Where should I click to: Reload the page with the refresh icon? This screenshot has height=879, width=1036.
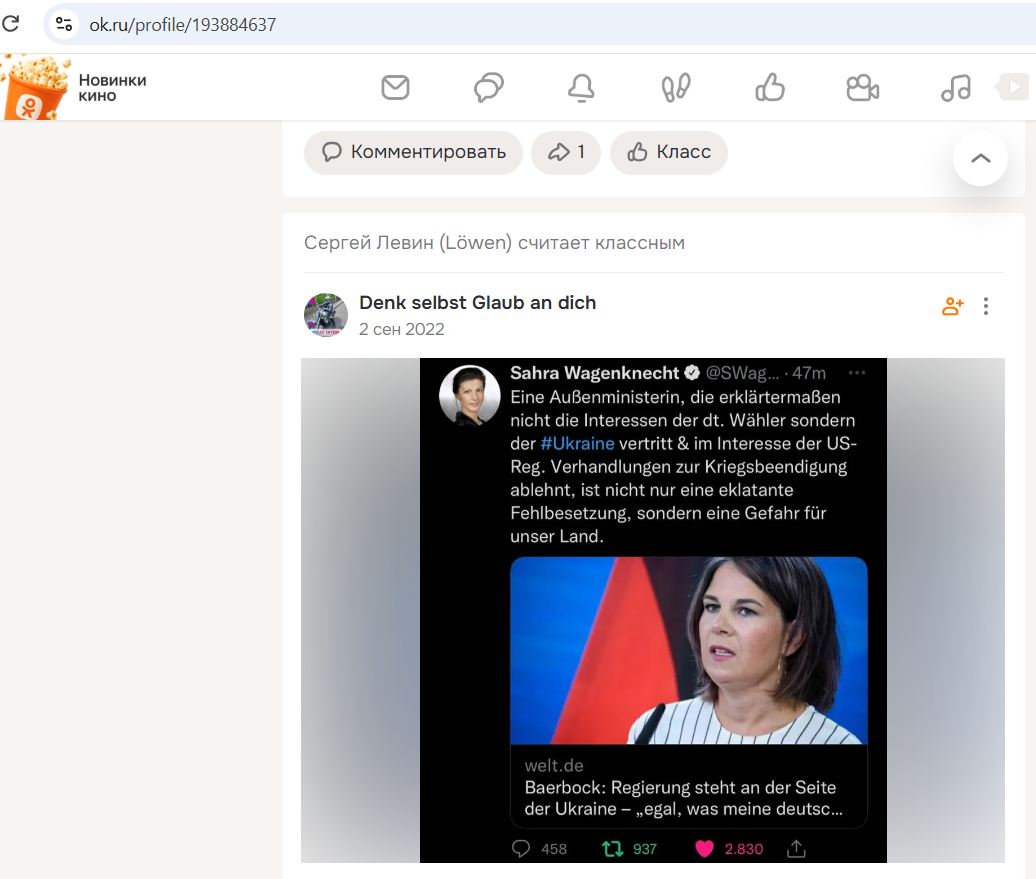point(11,24)
